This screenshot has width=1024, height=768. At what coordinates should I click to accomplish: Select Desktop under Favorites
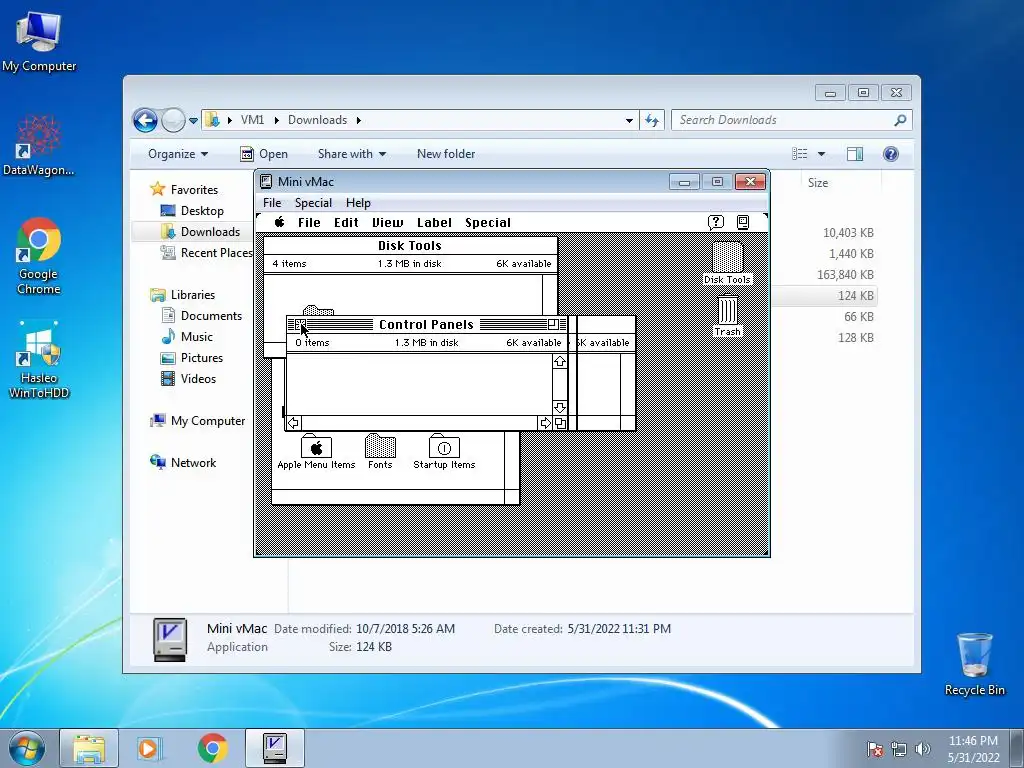[202, 211]
